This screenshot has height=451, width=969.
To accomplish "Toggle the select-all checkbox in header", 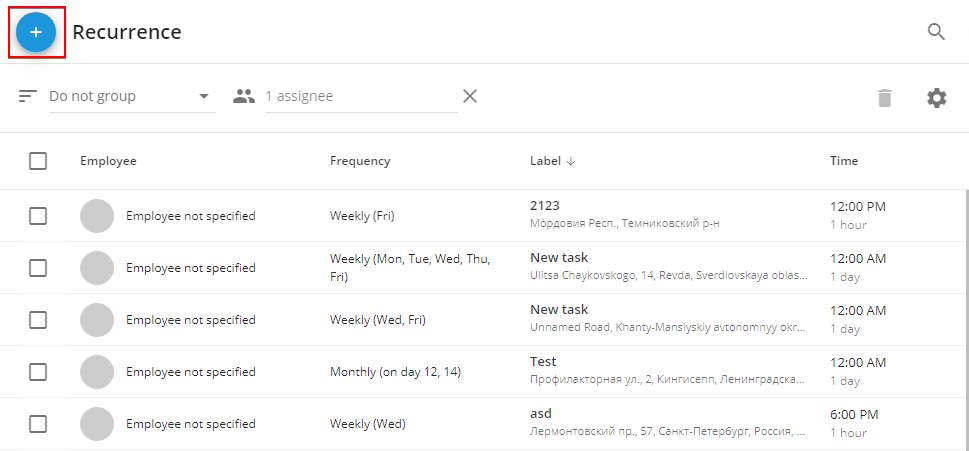I will [38, 161].
